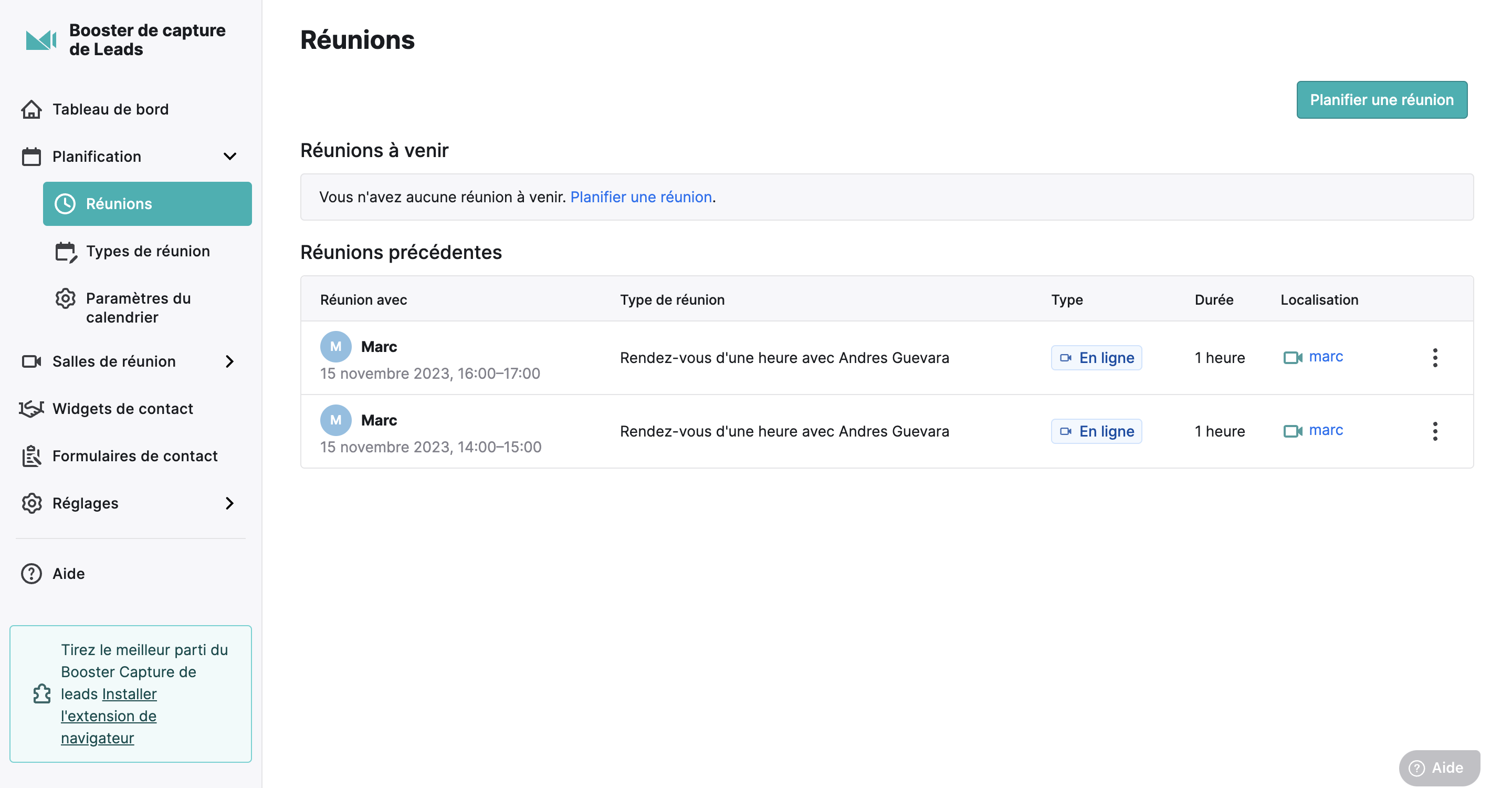This screenshot has width=1512, height=788.
Task: Click the Types de réunion calendar-edit icon
Action: pos(66,251)
